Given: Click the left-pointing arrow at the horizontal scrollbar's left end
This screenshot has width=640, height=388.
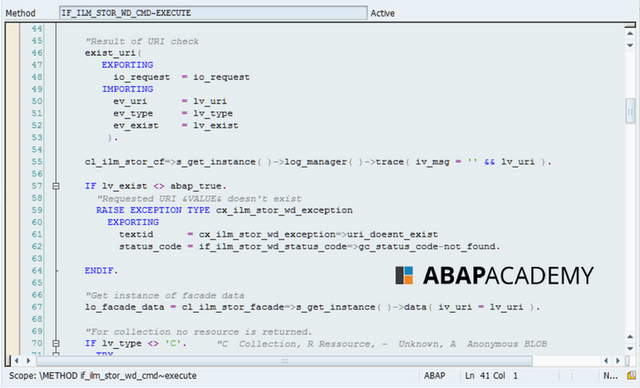Looking at the screenshot, I should click(17, 361).
